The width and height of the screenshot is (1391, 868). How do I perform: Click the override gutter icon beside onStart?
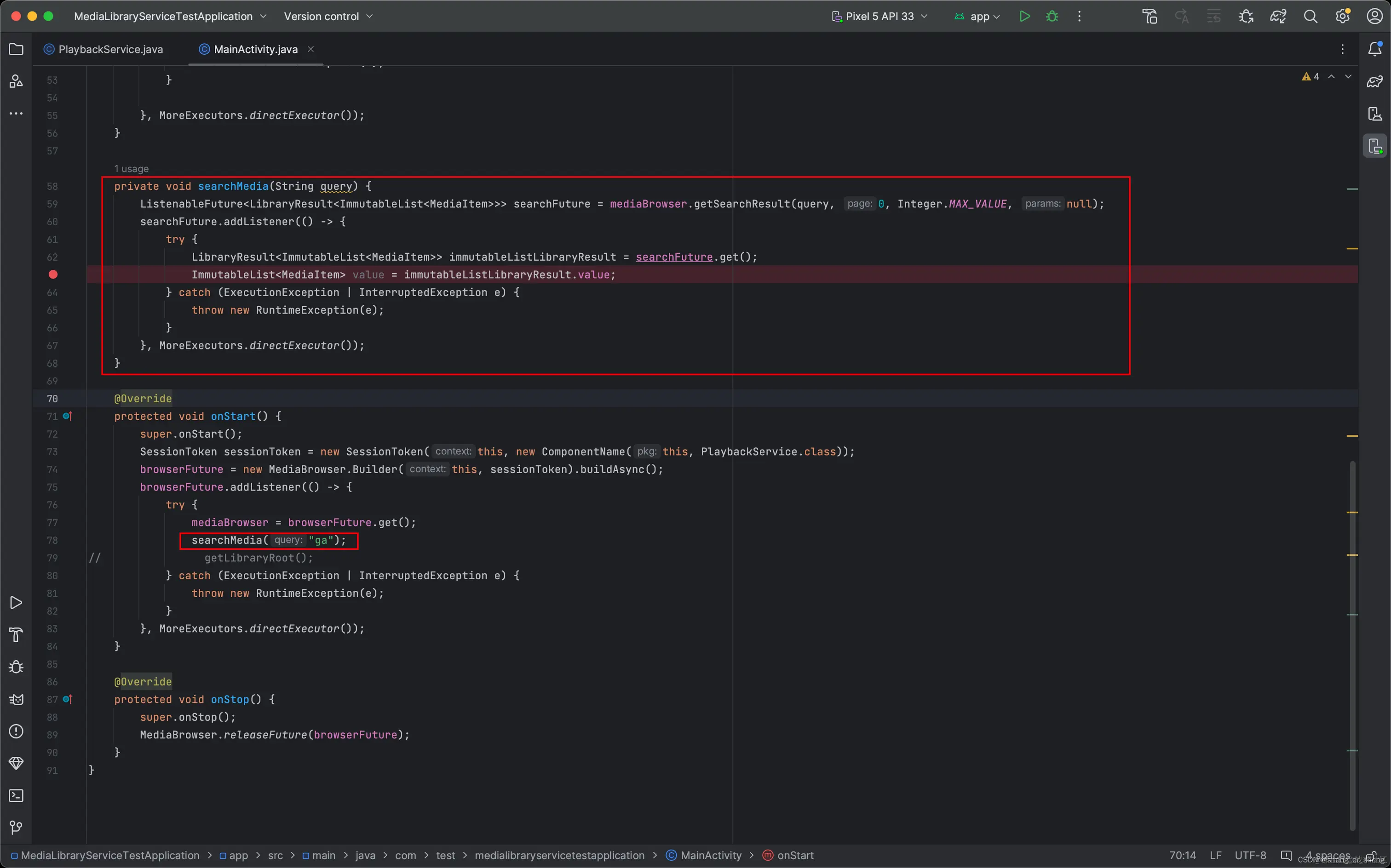(67, 416)
